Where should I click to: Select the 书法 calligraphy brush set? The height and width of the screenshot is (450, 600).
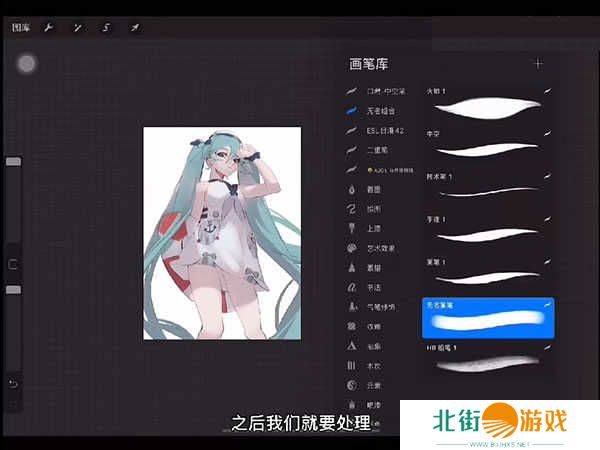tap(370, 287)
